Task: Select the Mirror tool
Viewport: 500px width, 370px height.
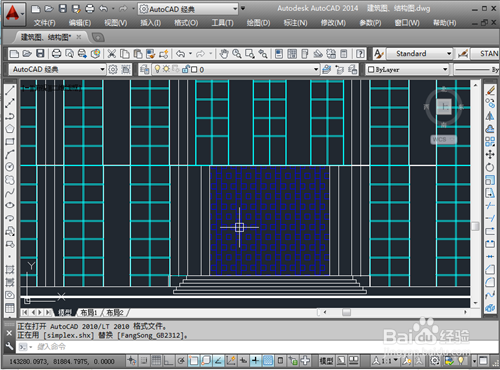Action: tap(490, 116)
